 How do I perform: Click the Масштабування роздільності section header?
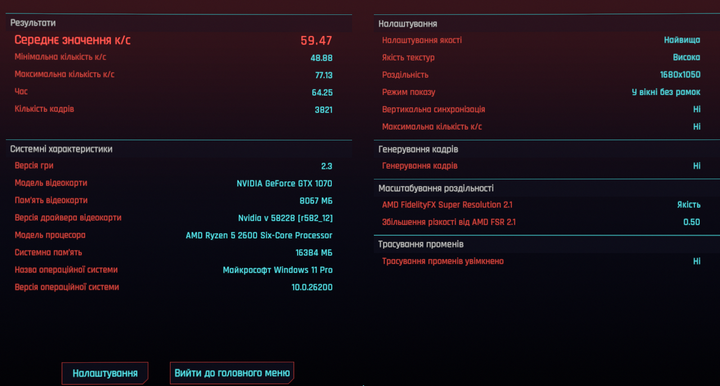(x=436, y=188)
